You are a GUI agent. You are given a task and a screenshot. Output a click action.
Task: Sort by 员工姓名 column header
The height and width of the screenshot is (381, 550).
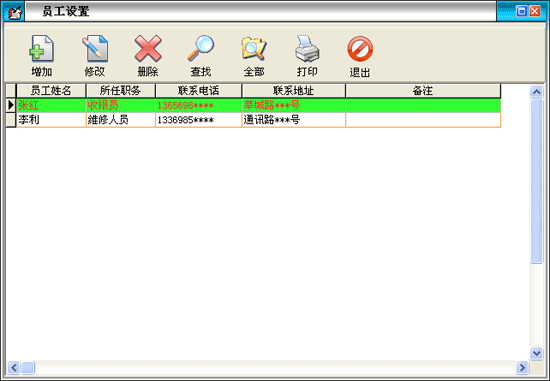[51, 91]
